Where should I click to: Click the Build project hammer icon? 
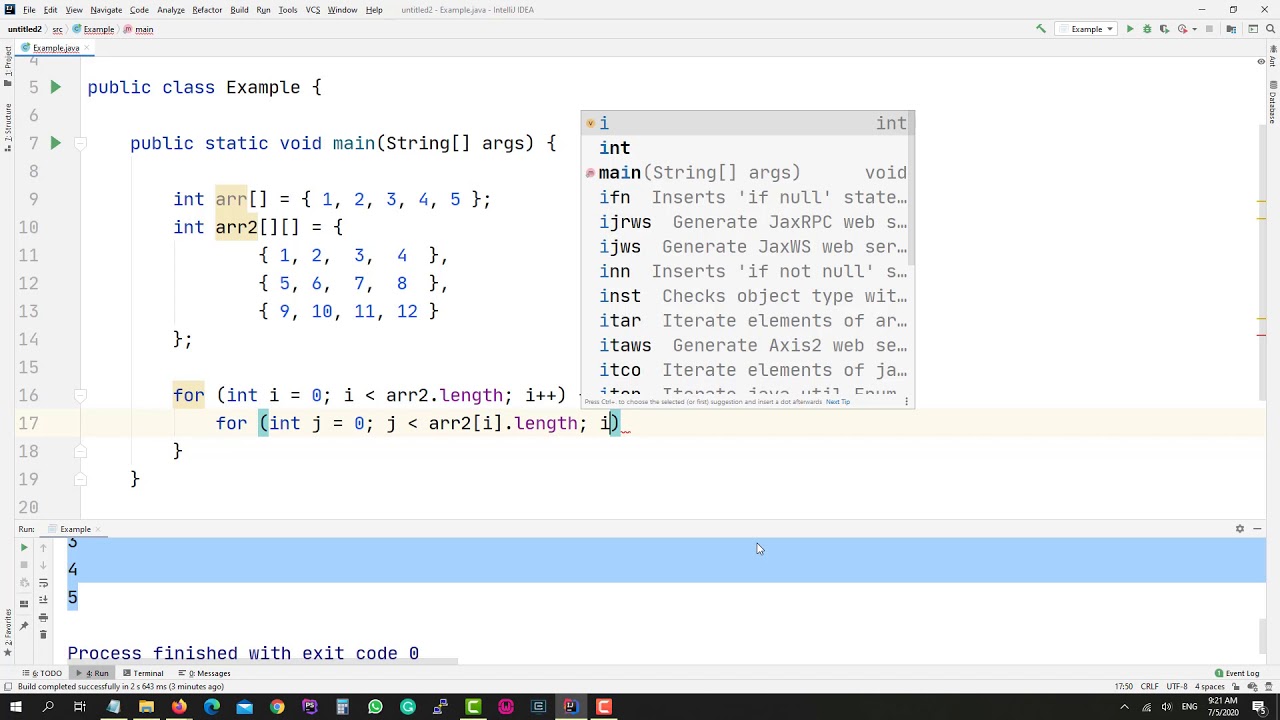point(1041,29)
